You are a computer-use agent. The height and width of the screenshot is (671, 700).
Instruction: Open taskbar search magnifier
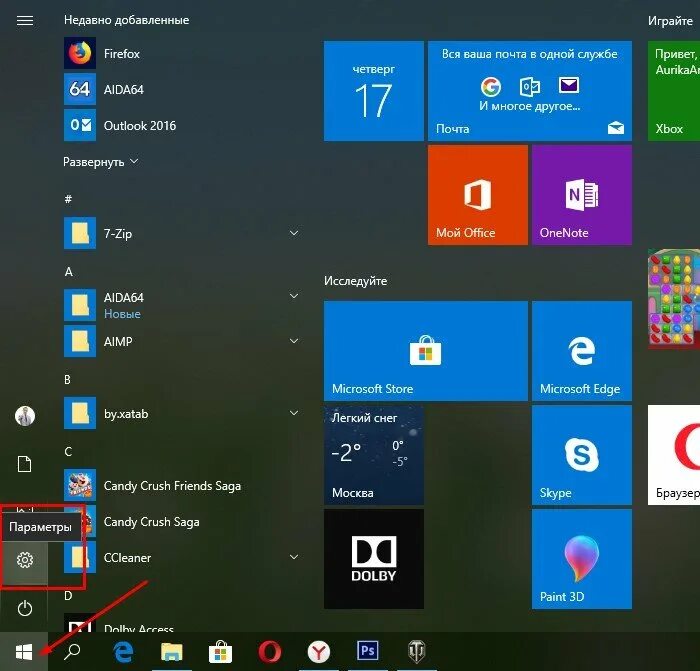click(72, 652)
